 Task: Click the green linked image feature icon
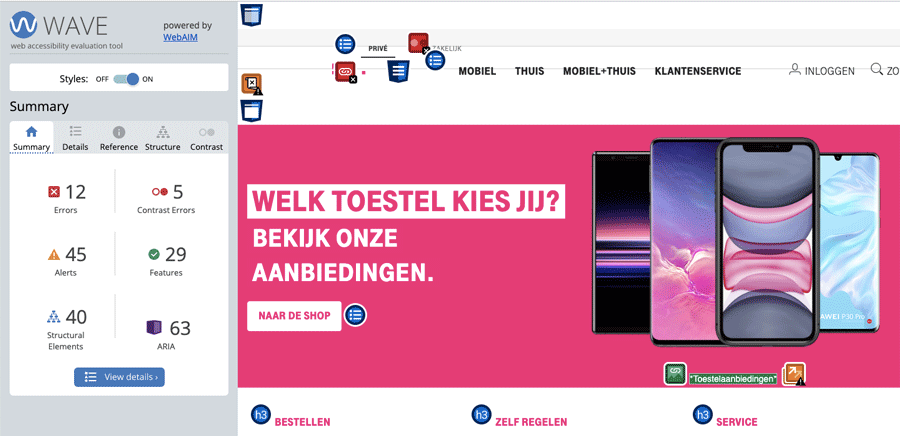tap(675, 374)
